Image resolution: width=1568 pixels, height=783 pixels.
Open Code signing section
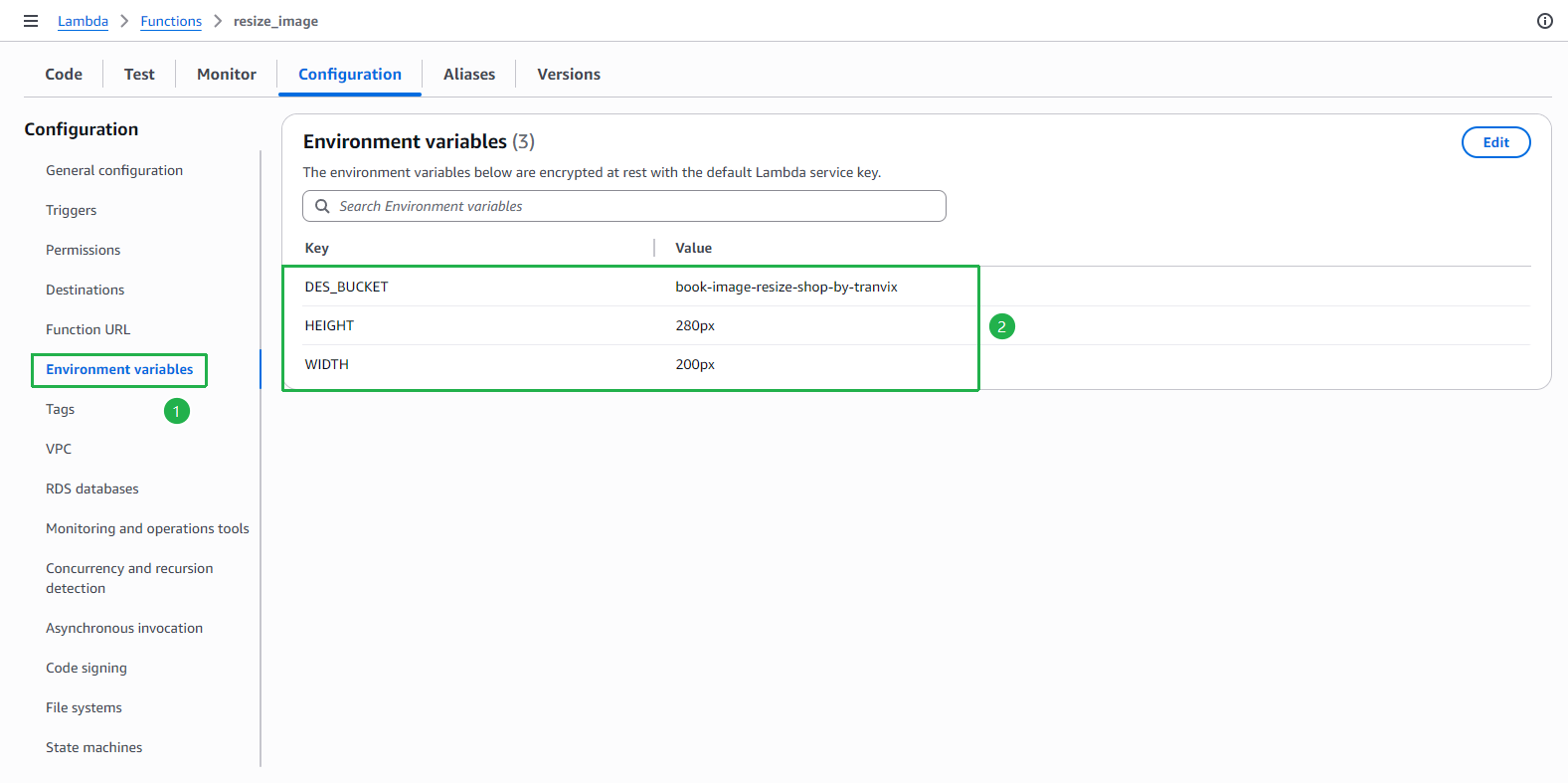(87, 668)
